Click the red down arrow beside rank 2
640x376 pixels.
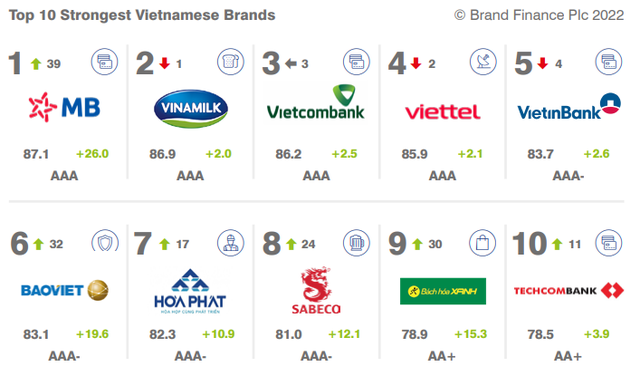pos(164,63)
